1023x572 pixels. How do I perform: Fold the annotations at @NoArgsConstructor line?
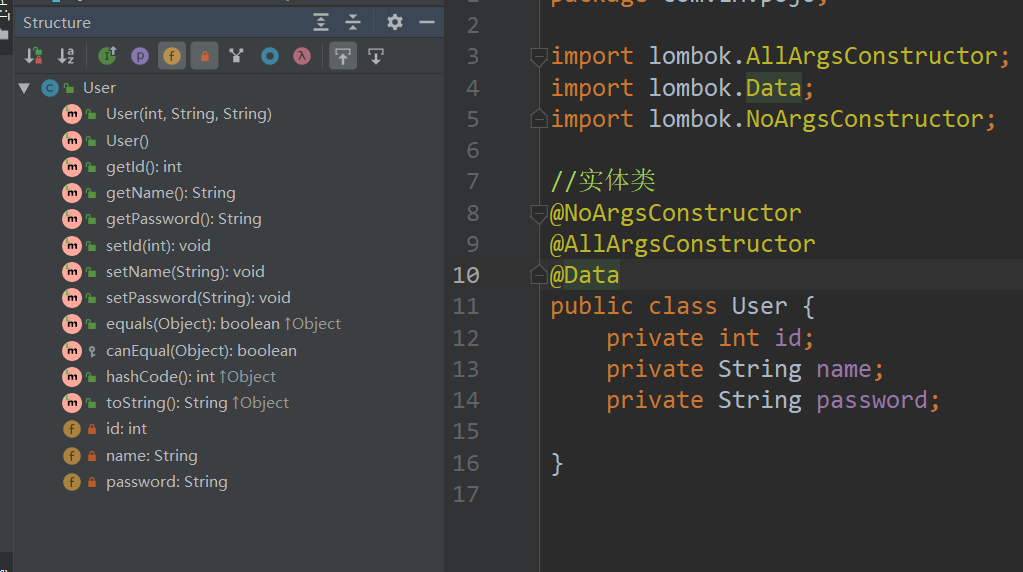pyautogui.click(x=538, y=213)
